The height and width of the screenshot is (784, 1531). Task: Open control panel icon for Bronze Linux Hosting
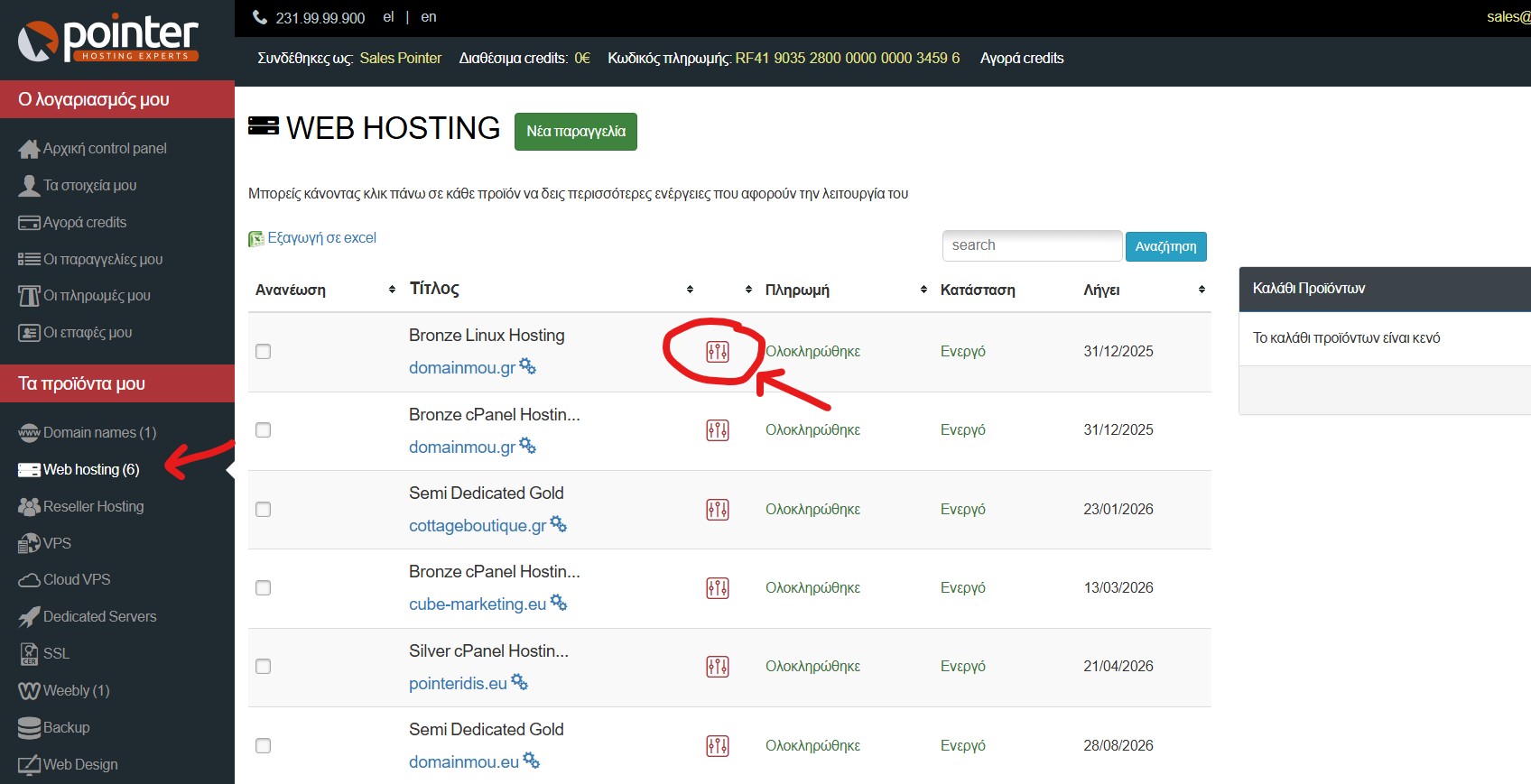pos(718,352)
